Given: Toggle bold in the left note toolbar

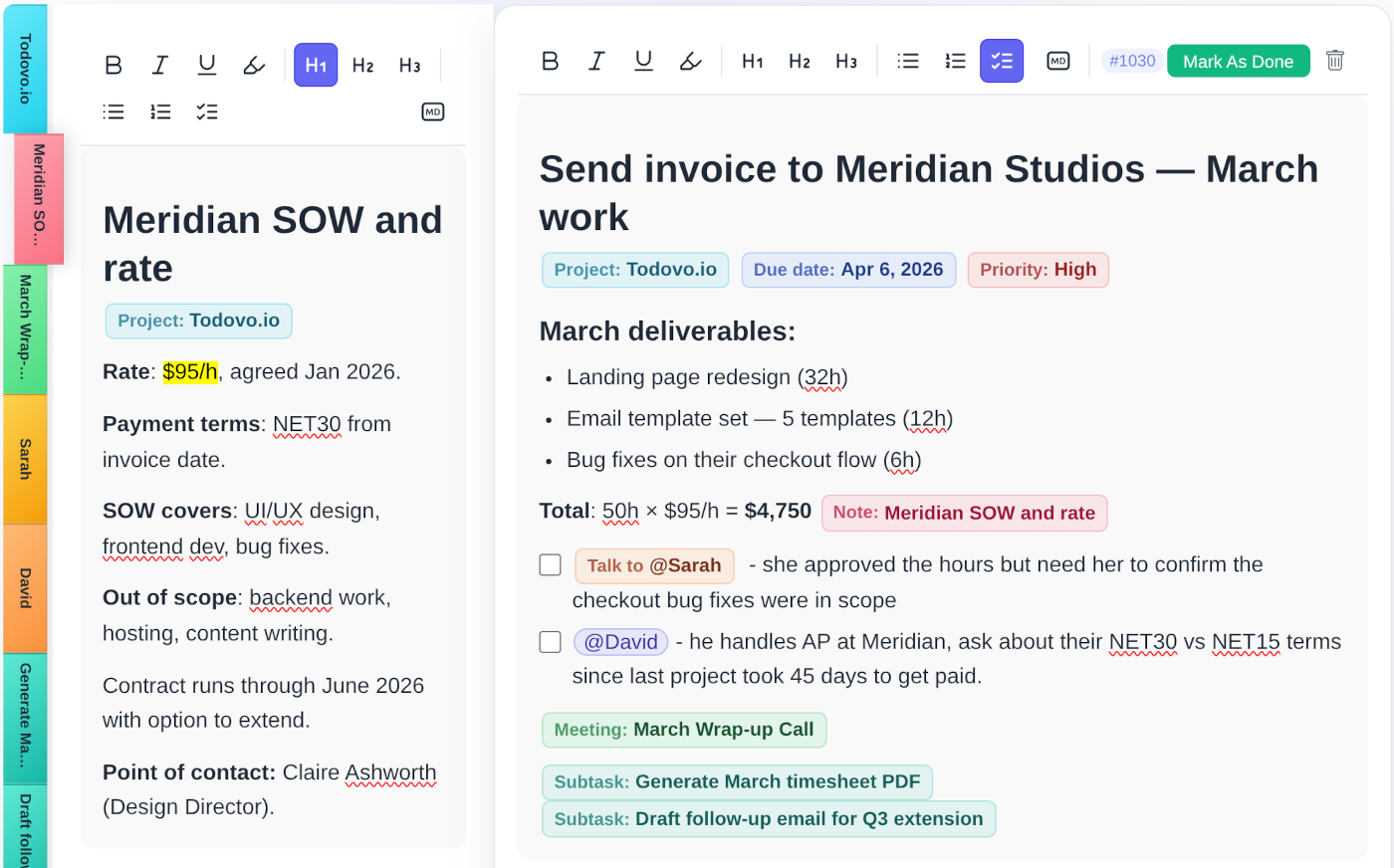Looking at the screenshot, I should (114, 65).
